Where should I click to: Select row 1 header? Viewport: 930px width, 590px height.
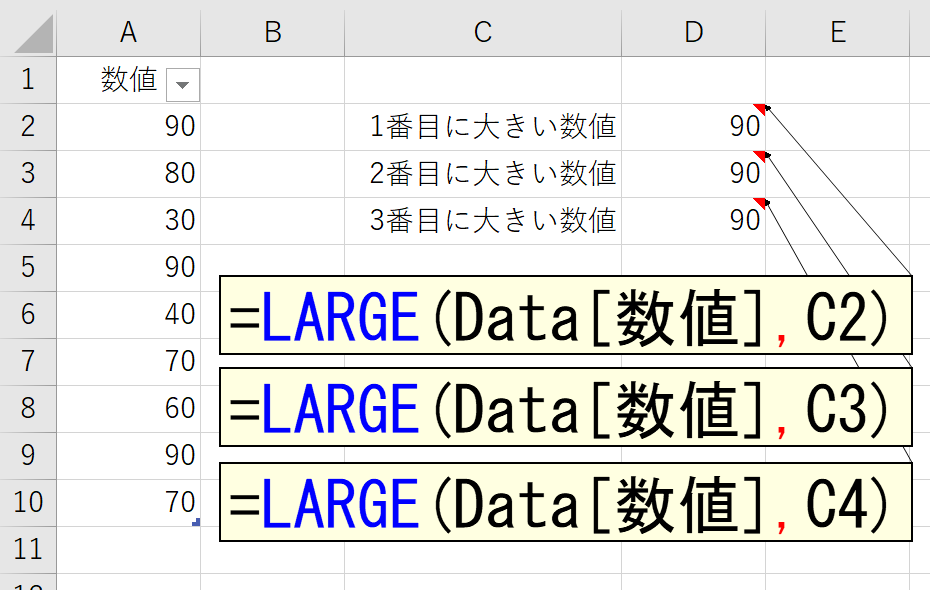[x=28, y=80]
